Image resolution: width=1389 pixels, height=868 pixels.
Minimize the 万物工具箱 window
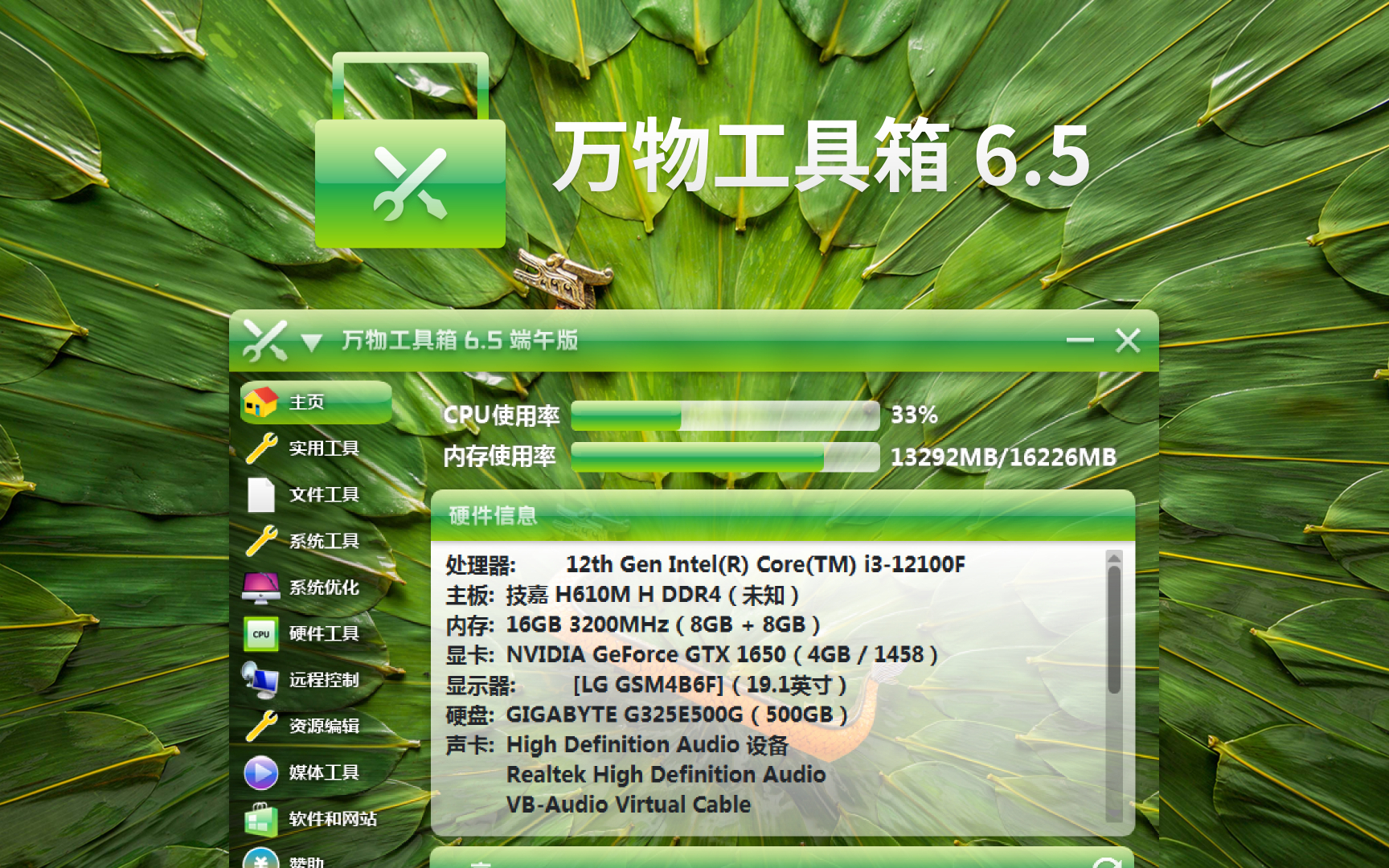tap(1080, 341)
